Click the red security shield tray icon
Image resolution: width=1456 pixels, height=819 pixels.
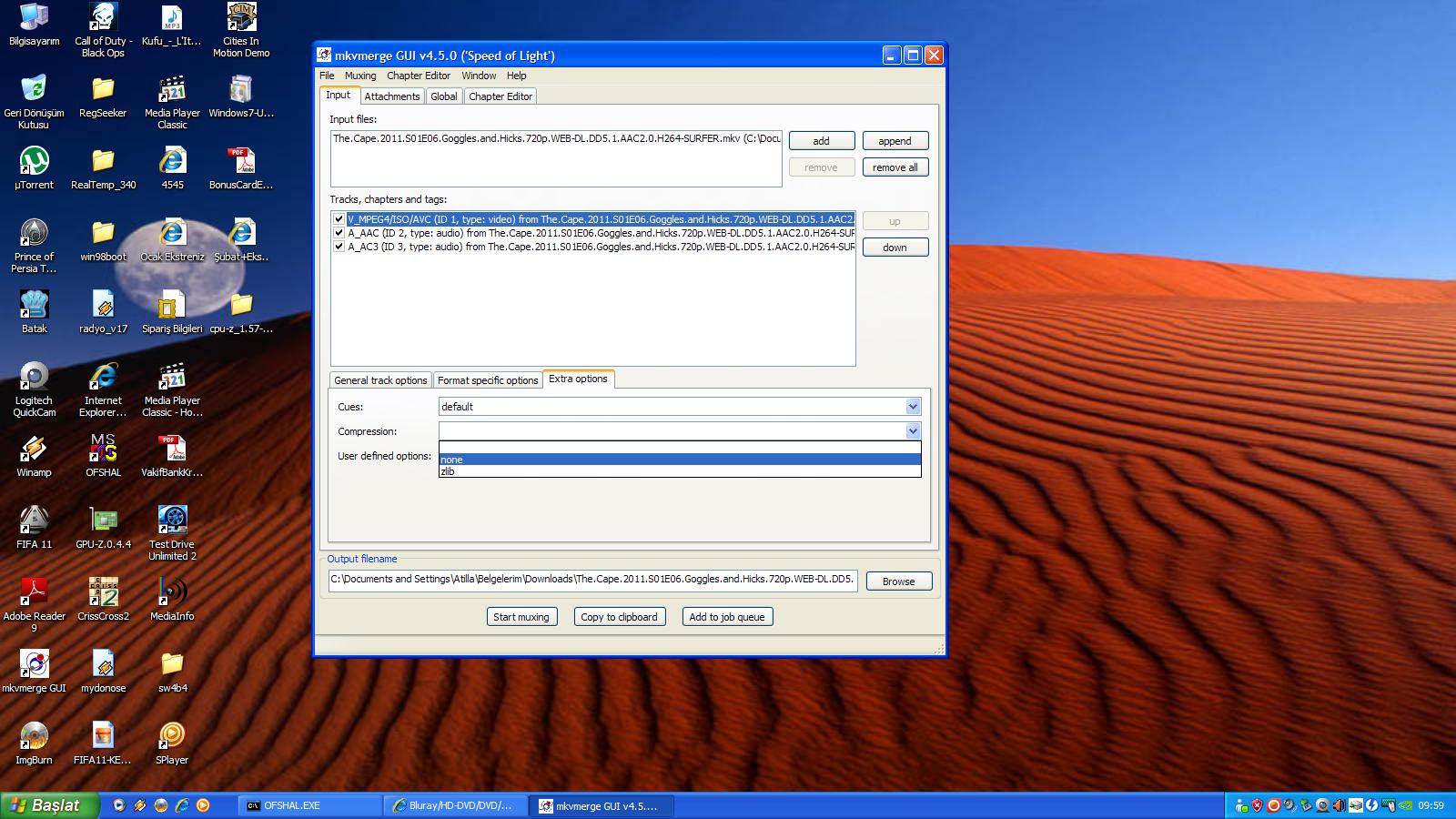[x=1258, y=805]
